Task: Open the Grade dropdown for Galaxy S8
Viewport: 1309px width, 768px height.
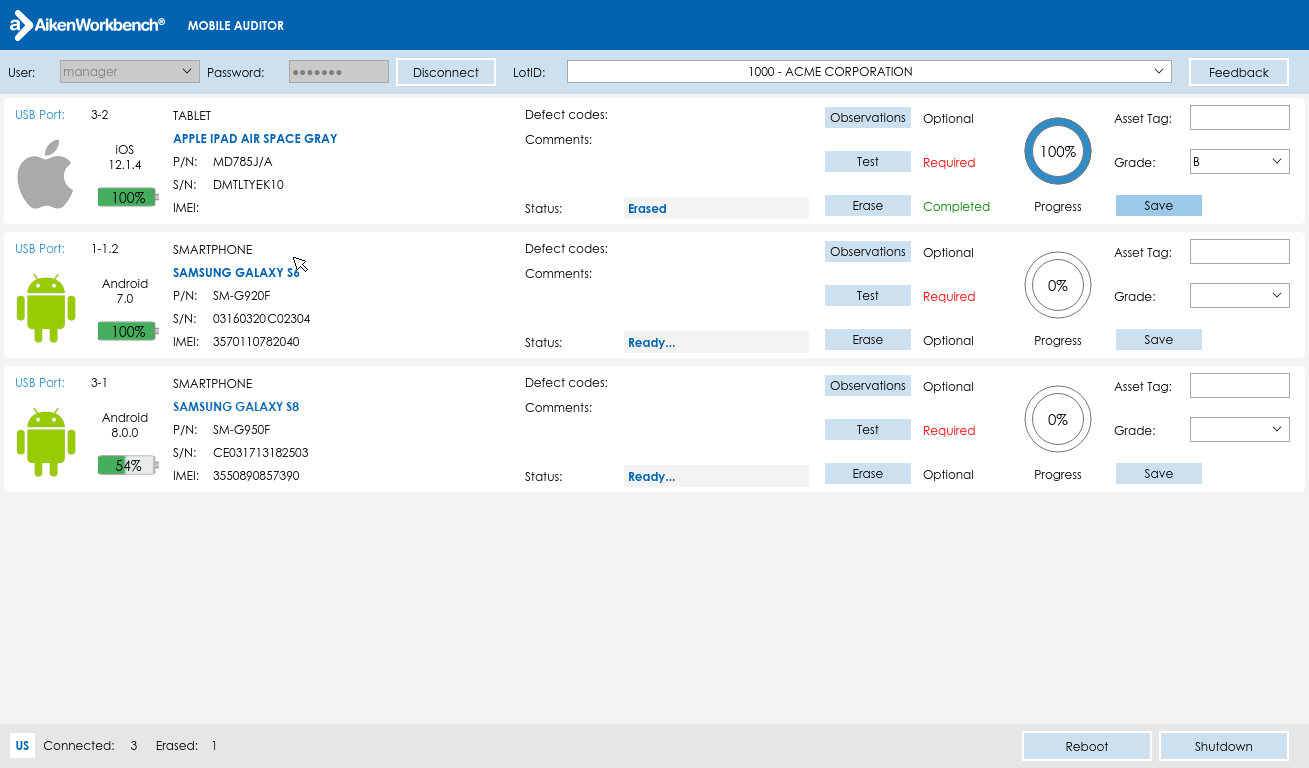Action: tap(1240, 430)
